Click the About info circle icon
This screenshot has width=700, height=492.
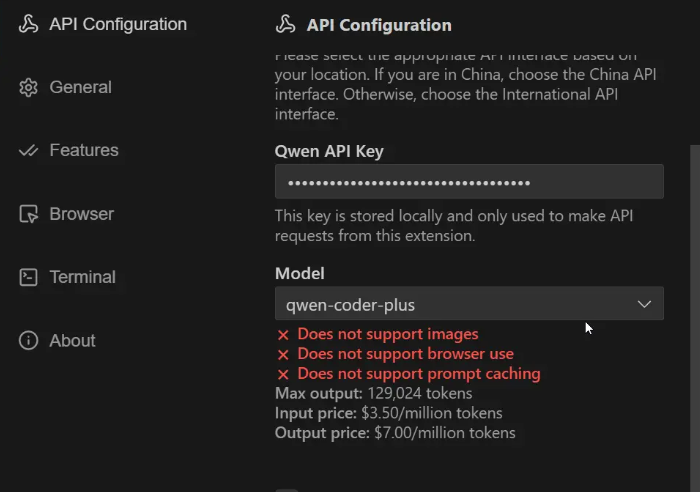[x=29, y=341]
